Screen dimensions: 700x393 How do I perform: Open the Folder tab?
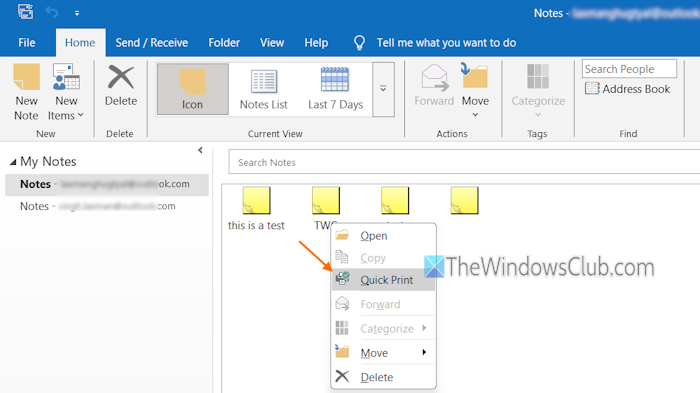224,43
